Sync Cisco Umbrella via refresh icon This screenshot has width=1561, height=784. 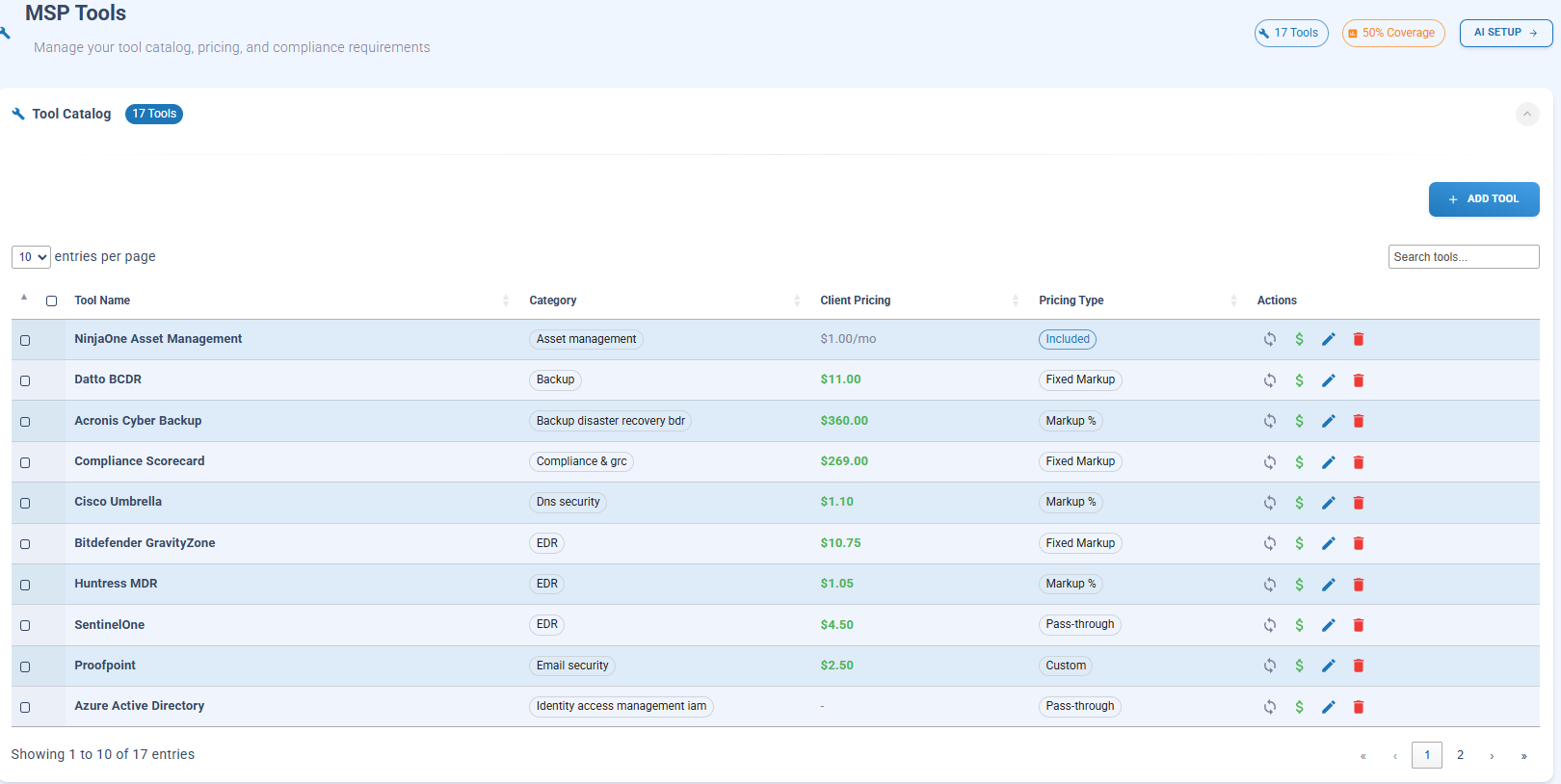[x=1270, y=503]
